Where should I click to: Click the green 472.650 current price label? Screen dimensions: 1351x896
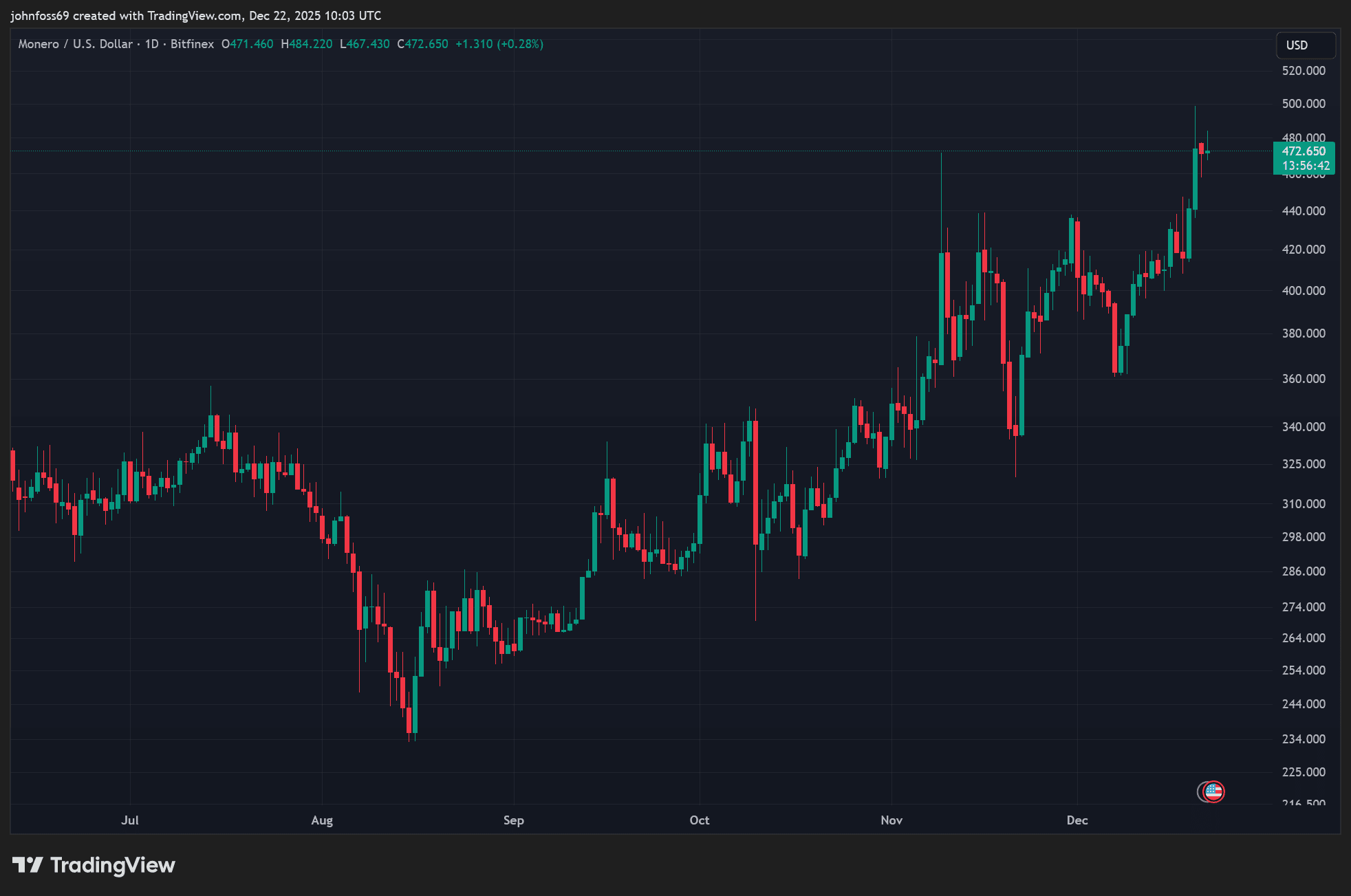pyautogui.click(x=1304, y=151)
